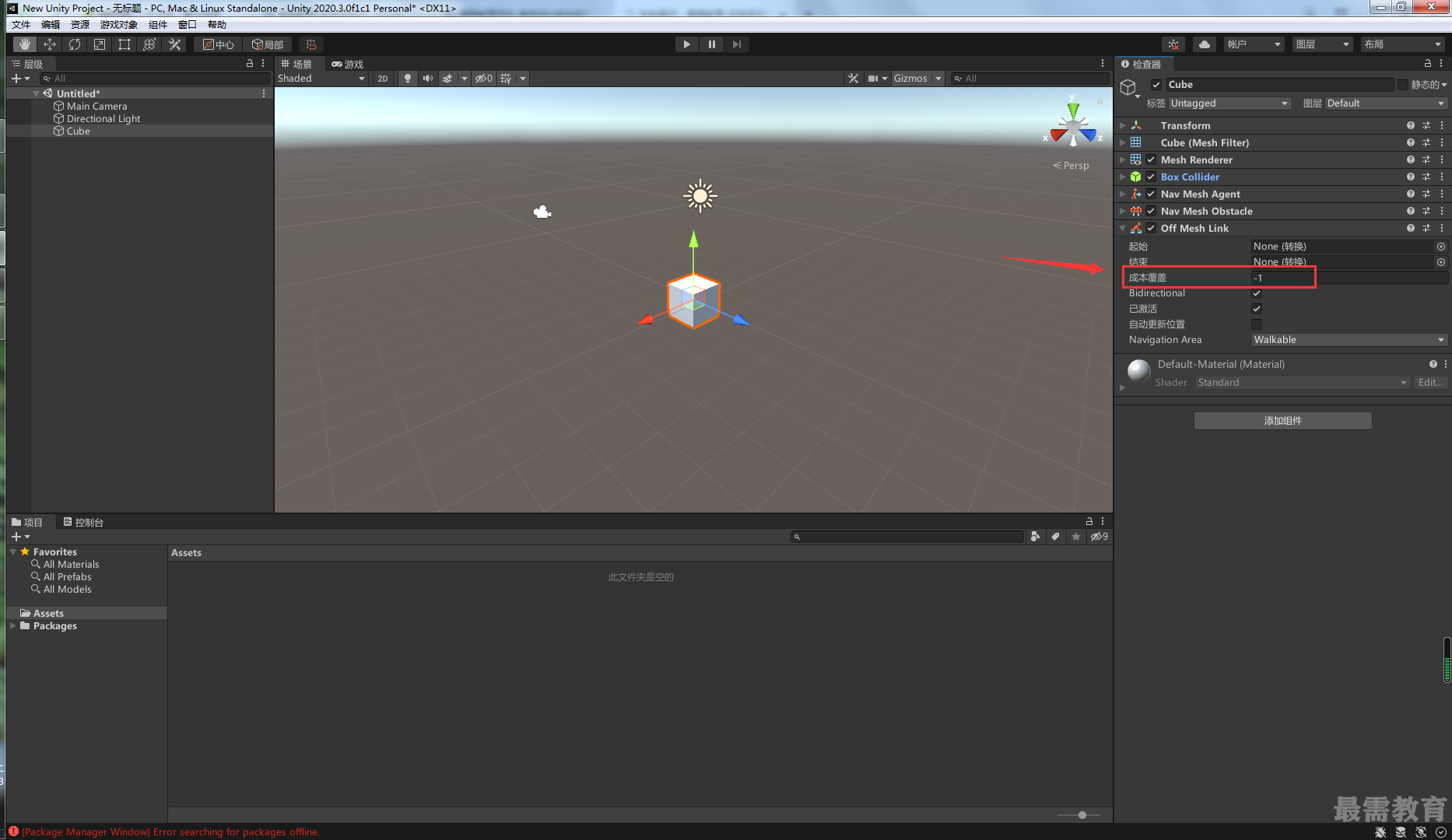Click the cost override value field

(1349, 278)
